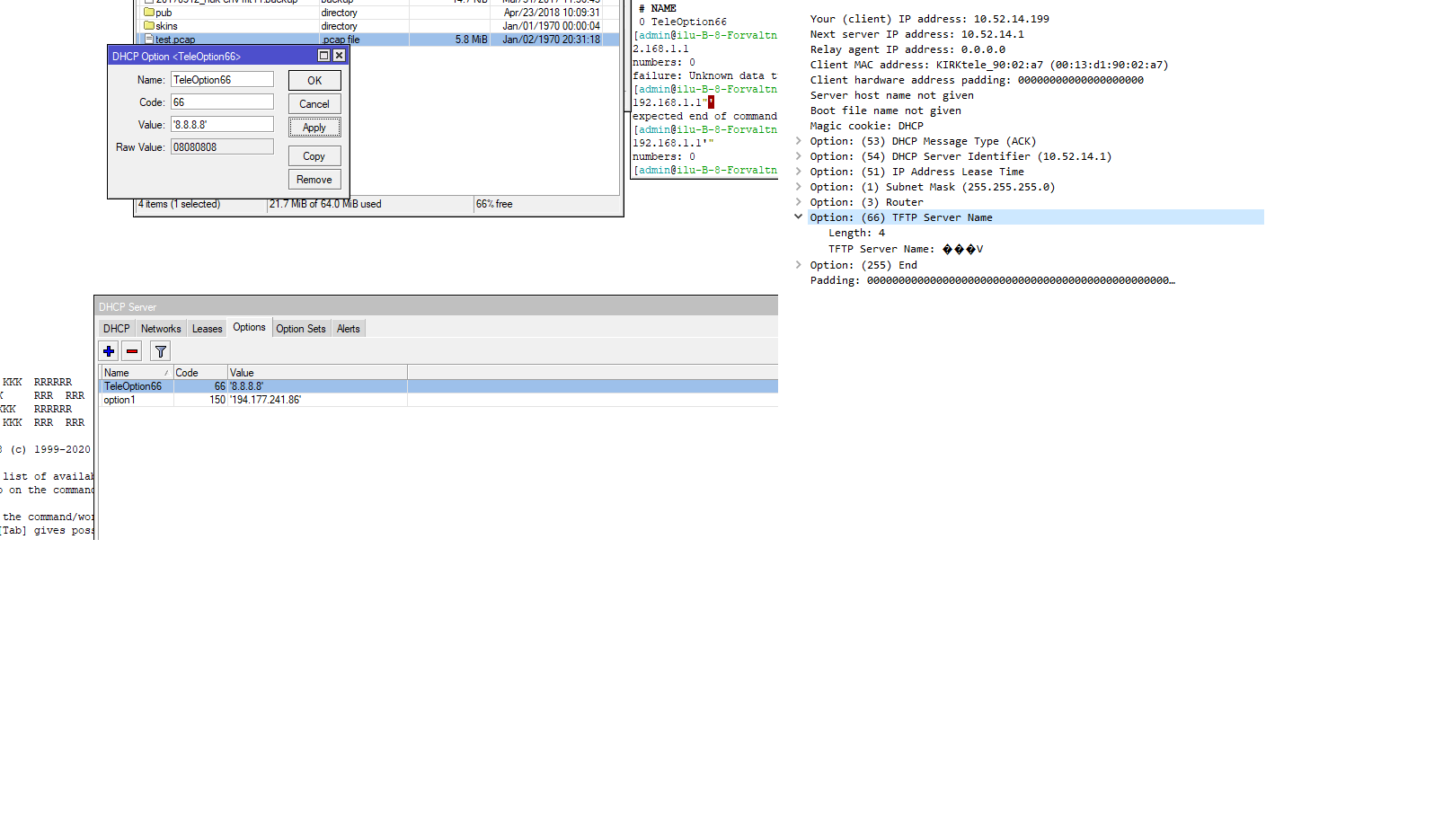Viewport: 1443px width, 840px height.
Task: Maximize the DHCP Option dialog
Action: tap(323, 56)
